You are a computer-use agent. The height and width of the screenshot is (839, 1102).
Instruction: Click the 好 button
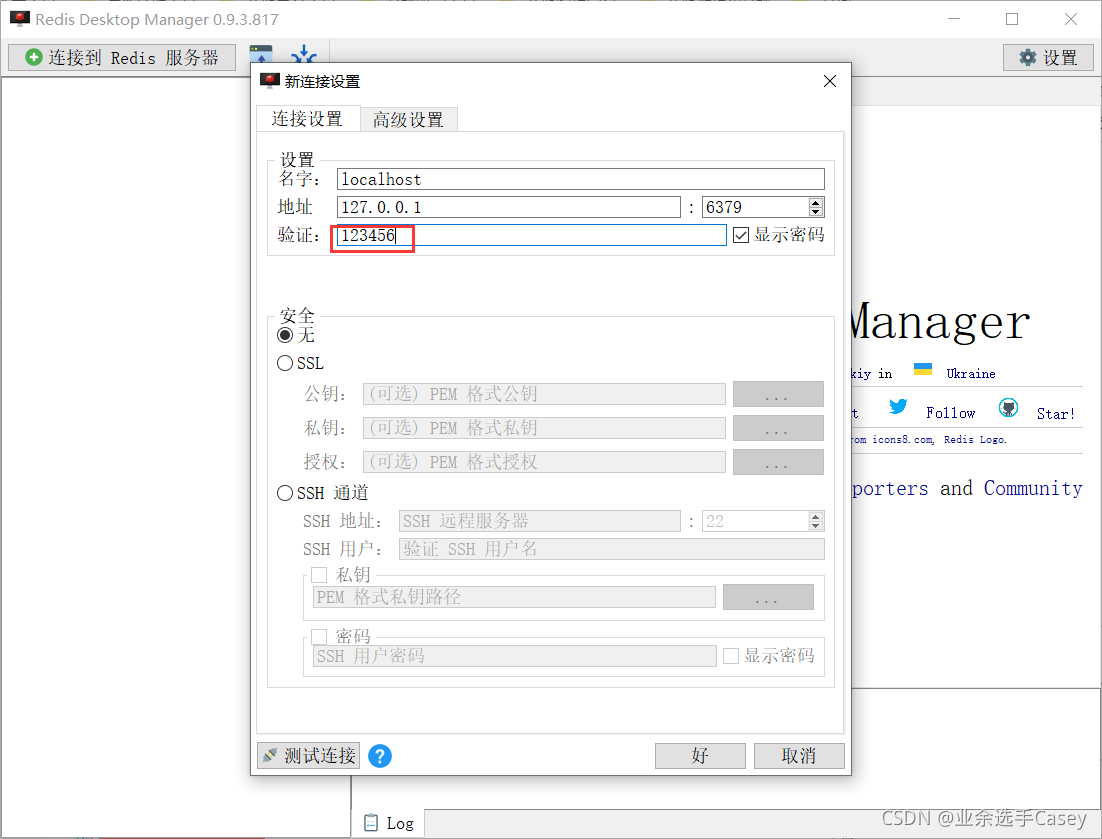tap(700, 756)
